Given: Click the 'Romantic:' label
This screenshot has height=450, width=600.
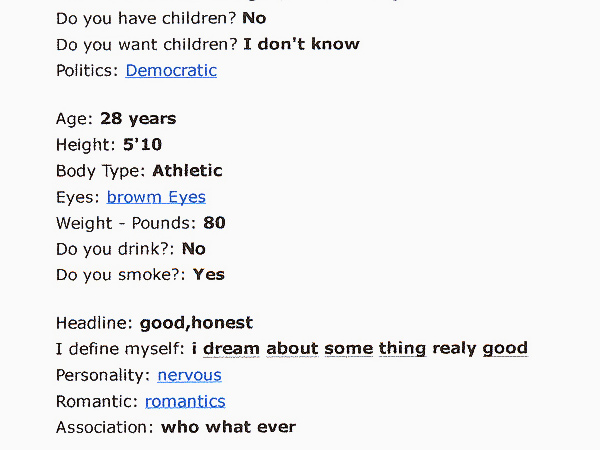Looking at the screenshot, I should click(x=98, y=401).
